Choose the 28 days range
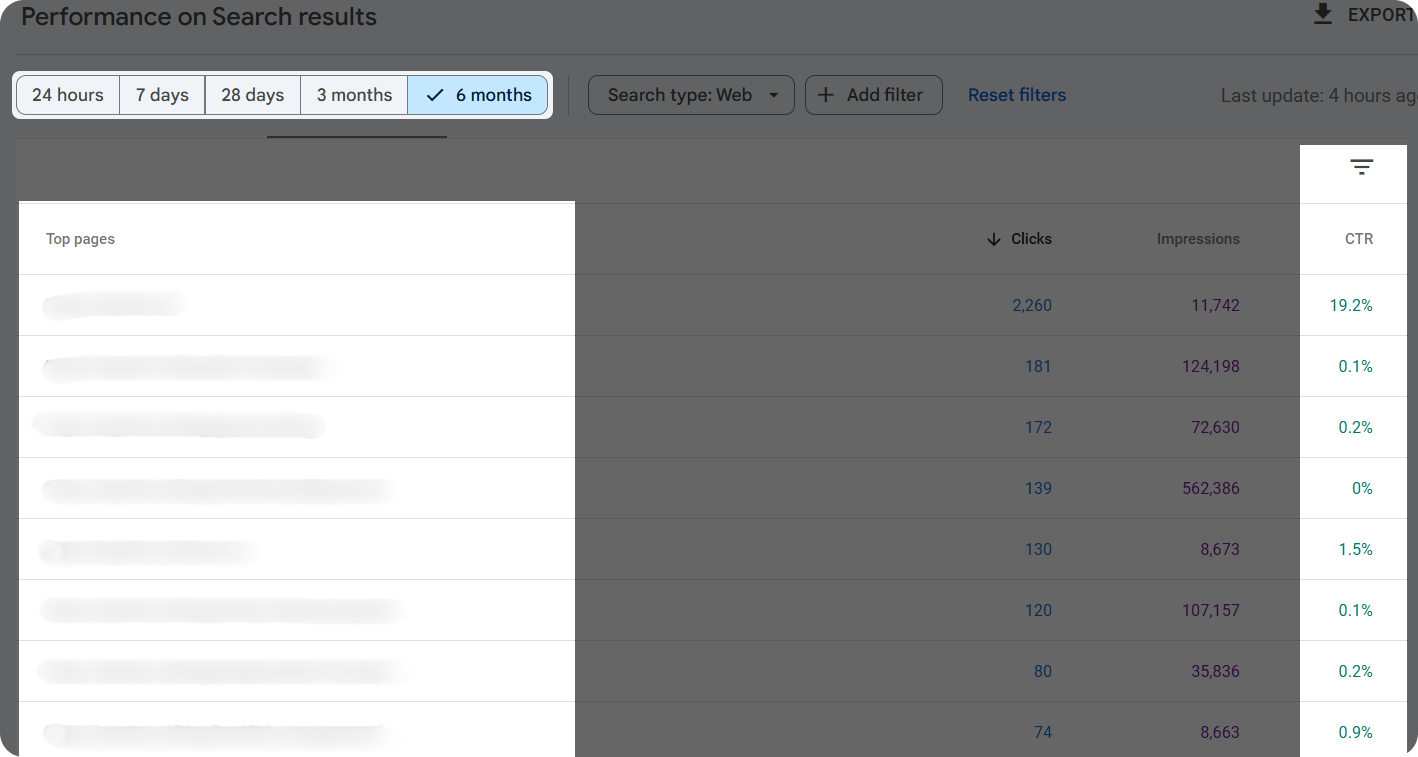Screen dimensions: 1418x757 [252, 95]
